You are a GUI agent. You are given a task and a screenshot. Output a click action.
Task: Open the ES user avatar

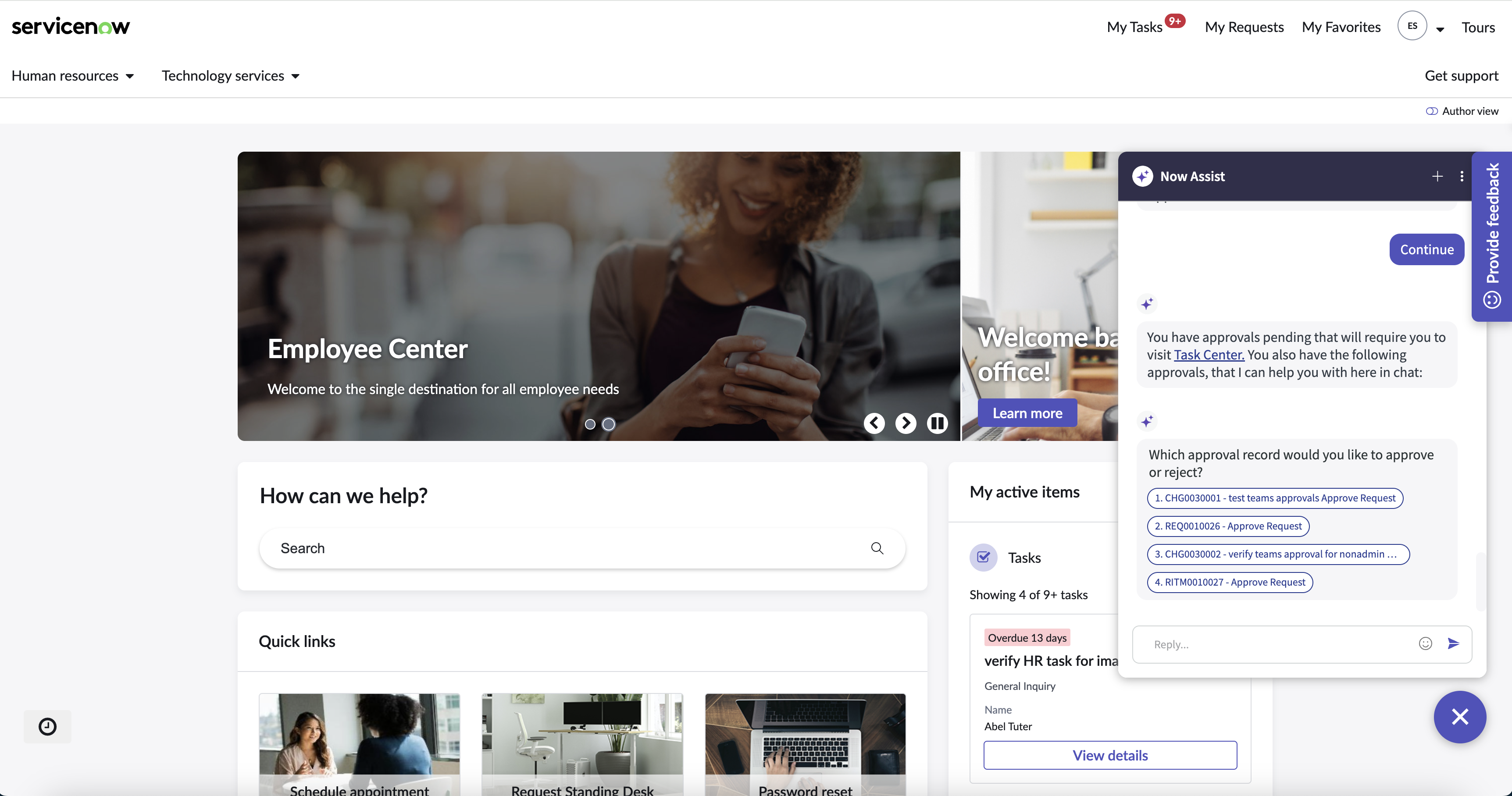[x=1412, y=26]
